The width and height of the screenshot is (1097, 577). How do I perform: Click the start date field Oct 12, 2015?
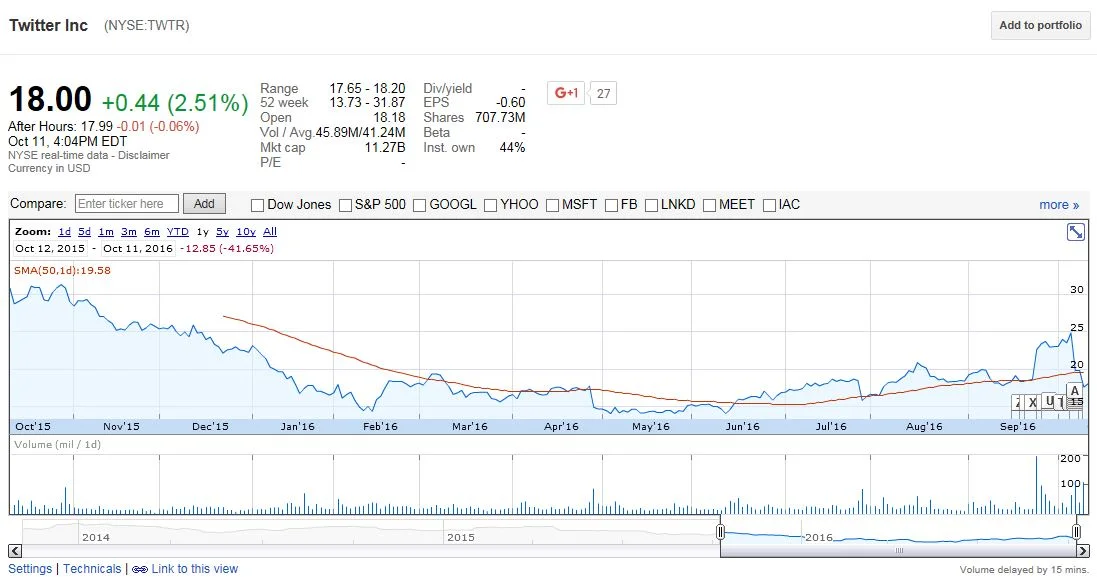point(50,248)
